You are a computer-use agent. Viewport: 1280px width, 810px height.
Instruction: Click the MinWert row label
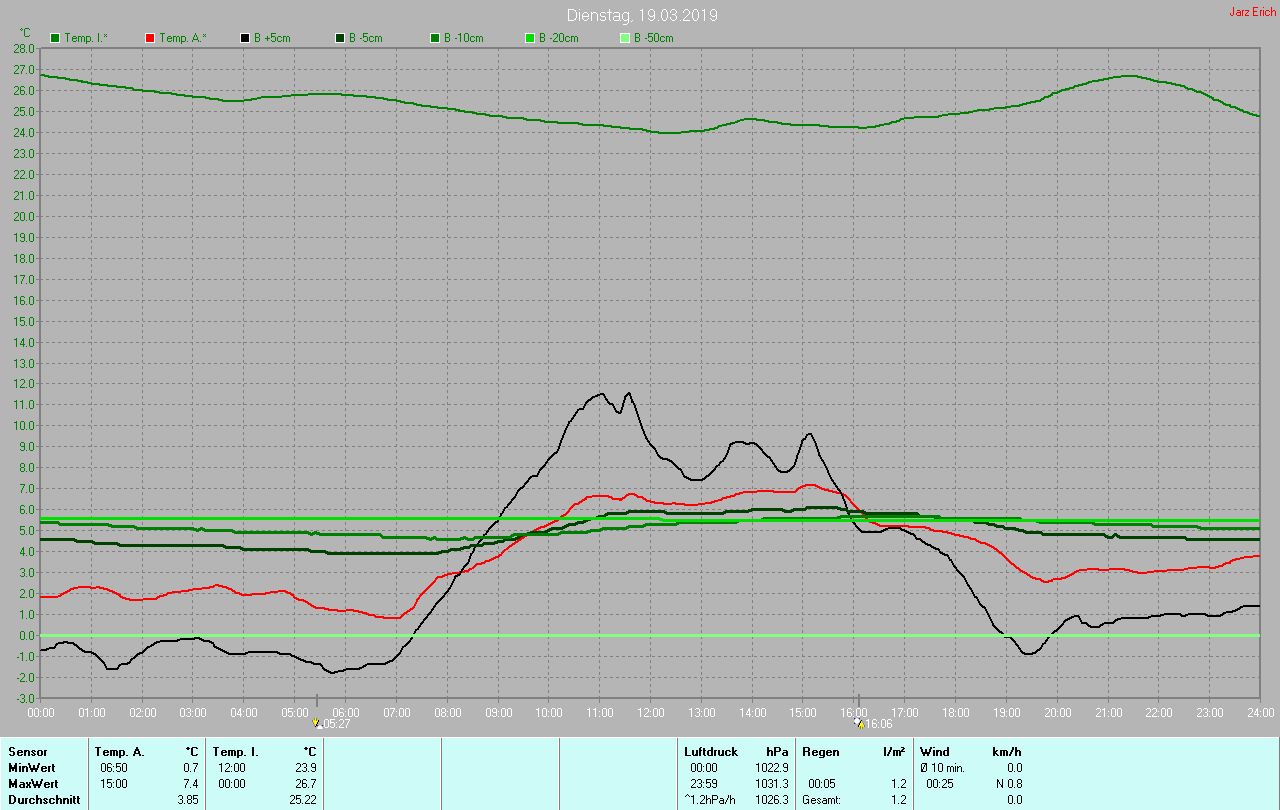[31, 767]
